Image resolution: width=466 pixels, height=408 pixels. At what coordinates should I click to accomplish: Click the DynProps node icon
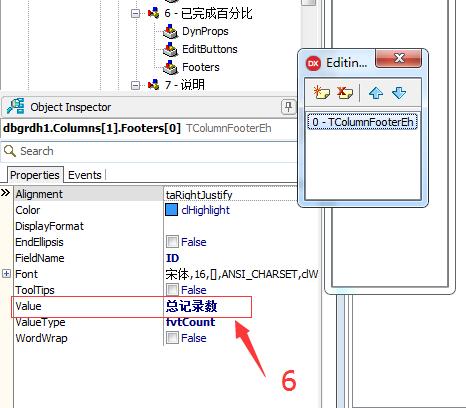pyautogui.click(x=171, y=31)
